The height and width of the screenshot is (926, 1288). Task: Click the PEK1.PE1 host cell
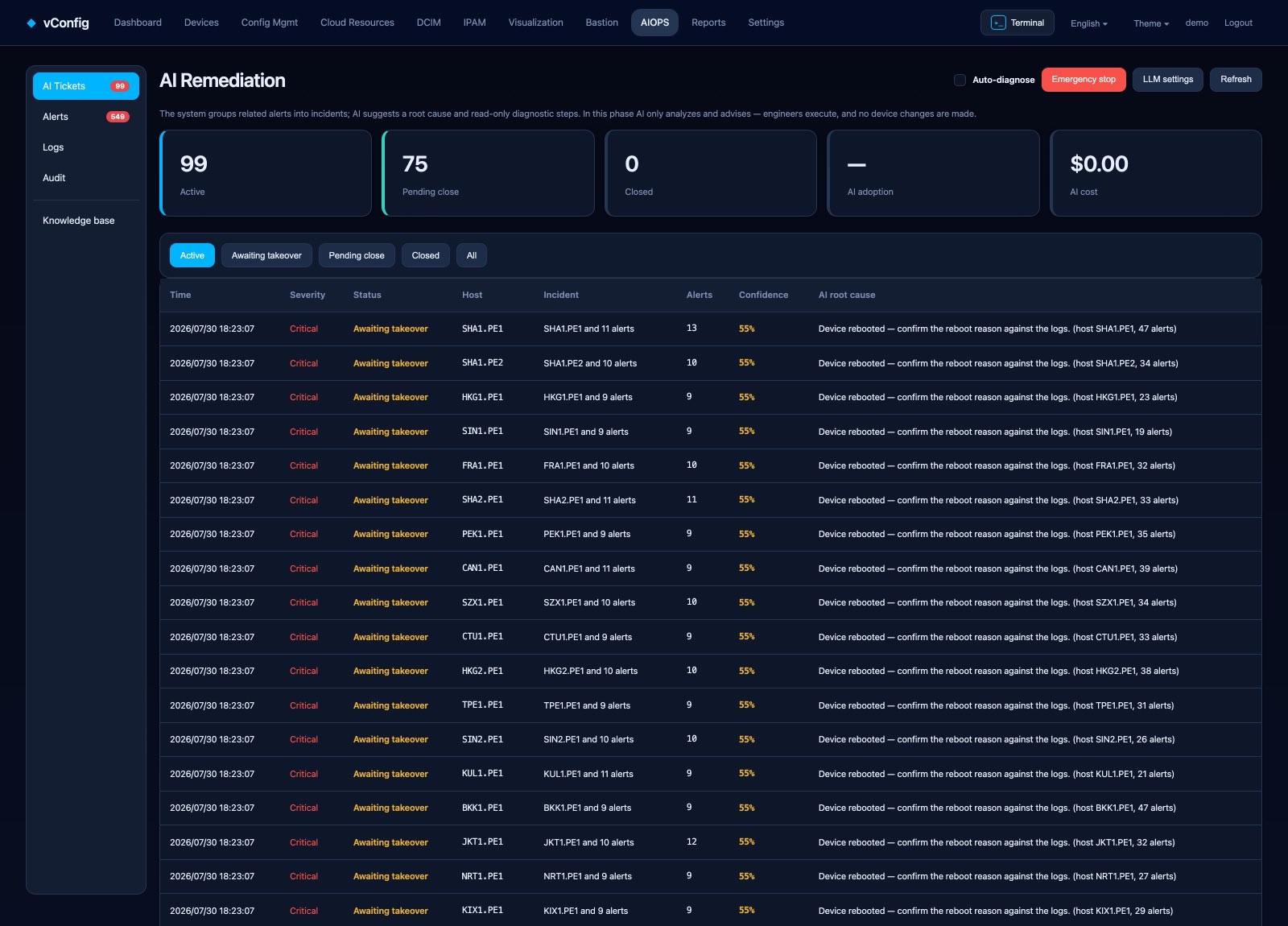pyautogui.click(x=482, y=534)
